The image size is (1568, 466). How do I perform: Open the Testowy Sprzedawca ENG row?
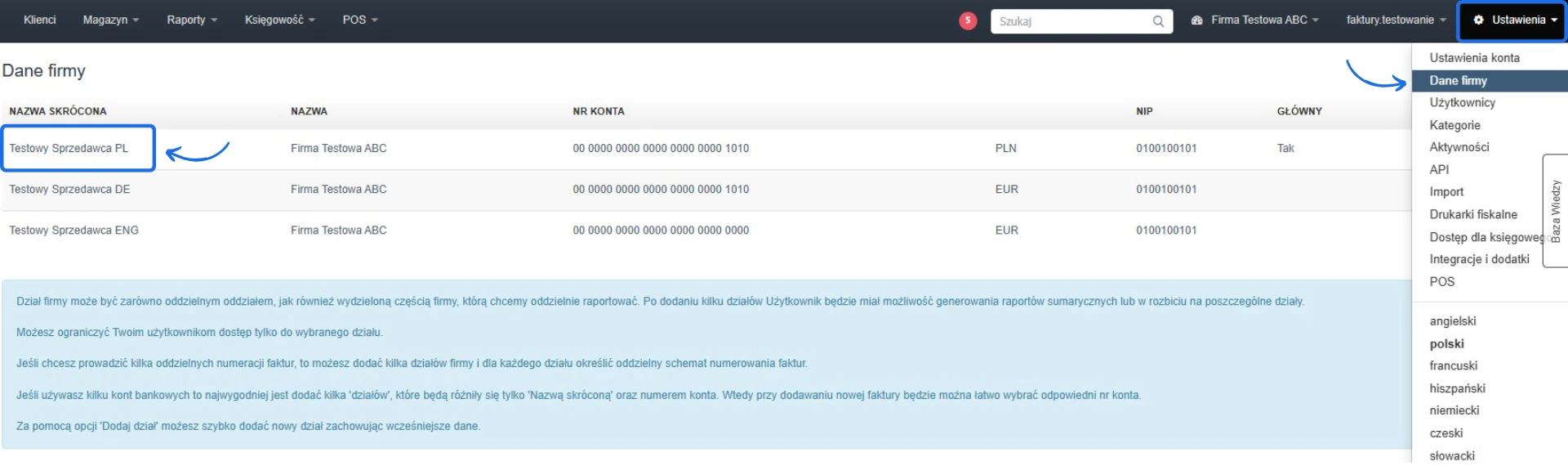pyautogui.click(x=73, y=231)
